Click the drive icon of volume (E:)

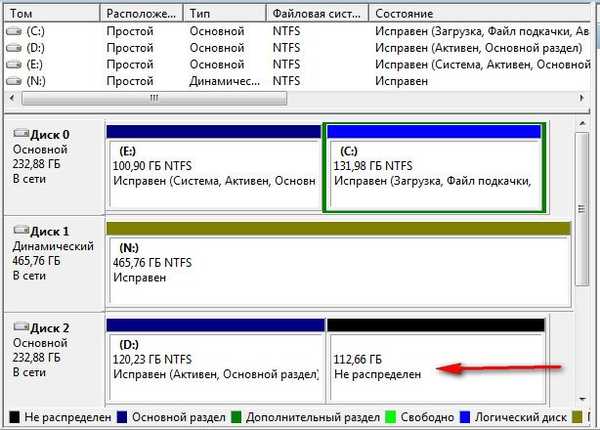[x=14, y=64]
